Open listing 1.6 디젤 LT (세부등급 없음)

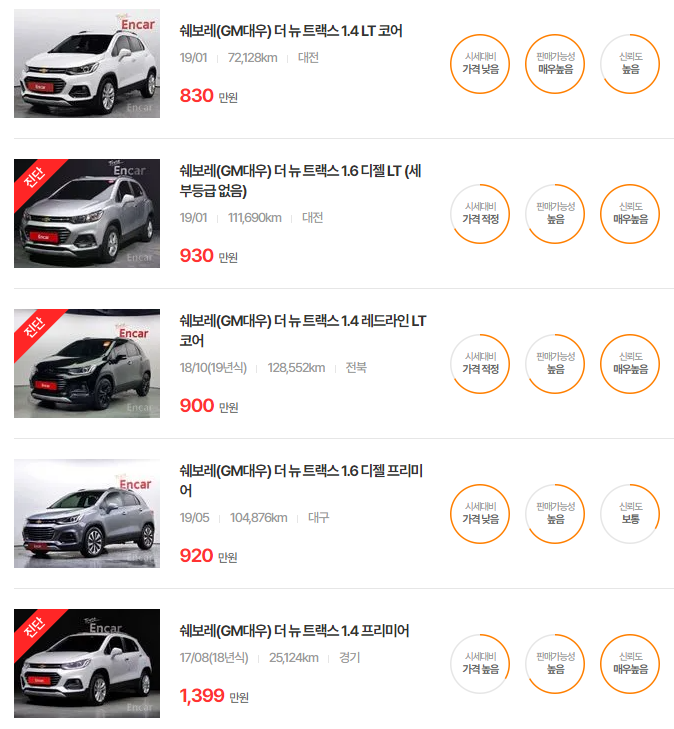[x=301, y=181]
